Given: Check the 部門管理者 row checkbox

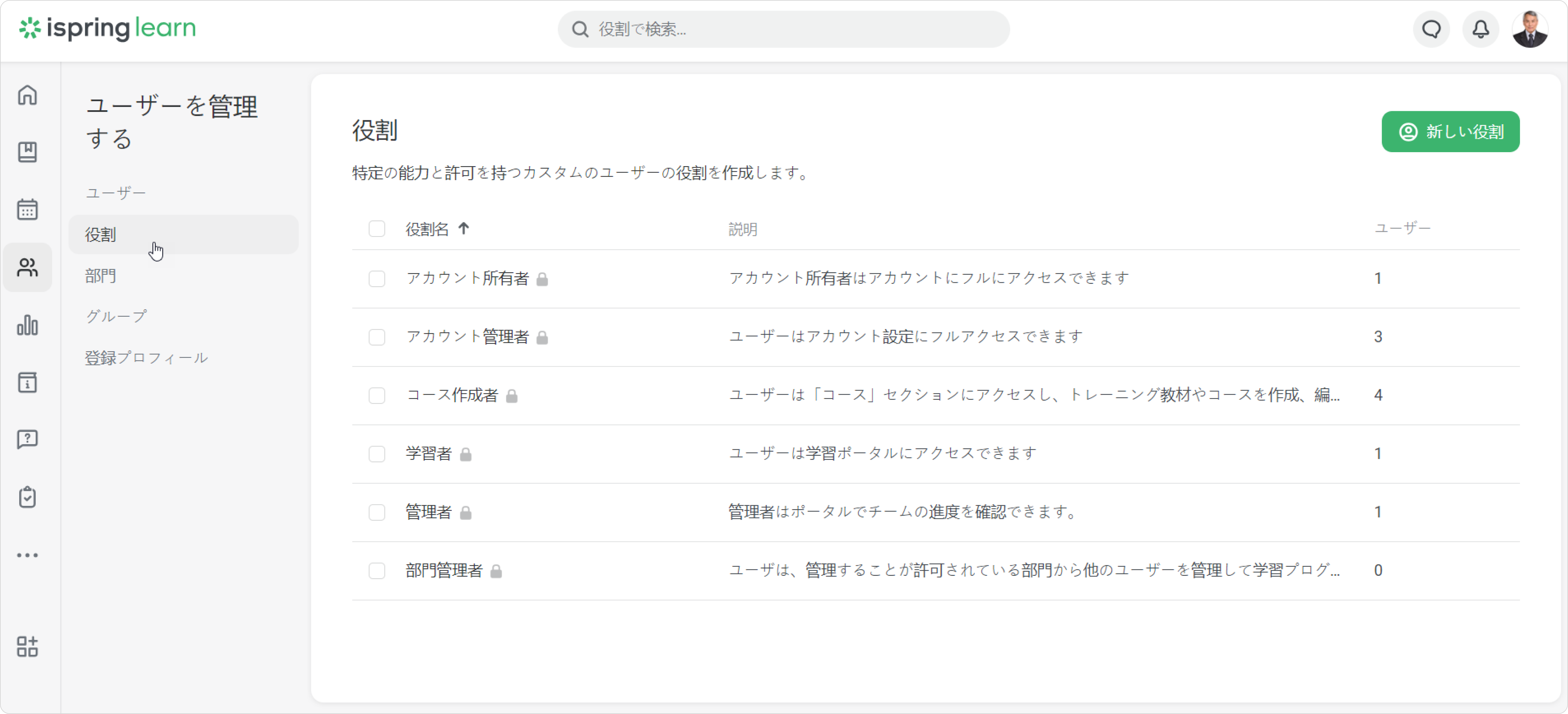Looking at the screenshot, I should pyautogui.click(x=377, y=571).
